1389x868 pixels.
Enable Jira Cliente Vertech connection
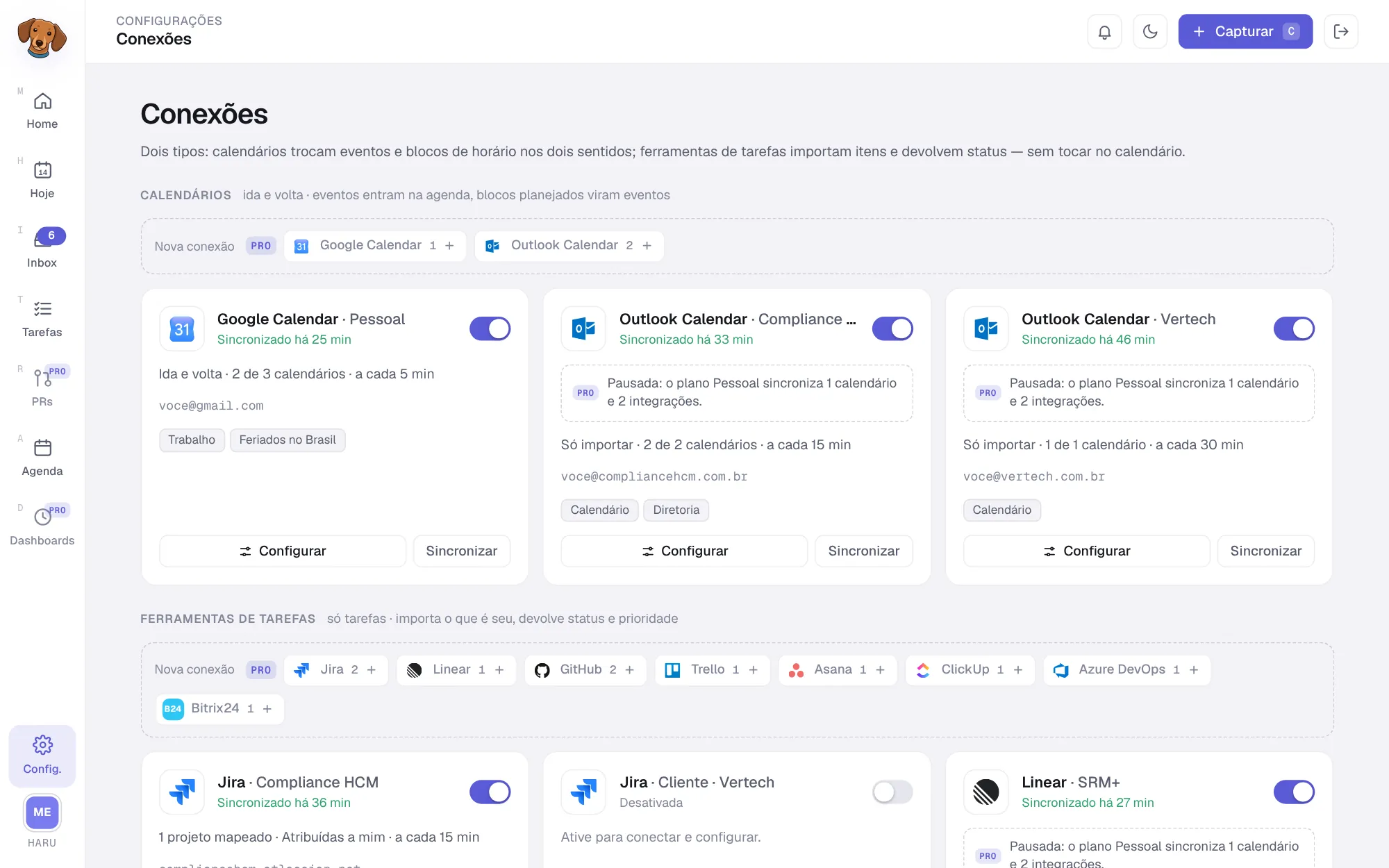[x=892, y=792]
